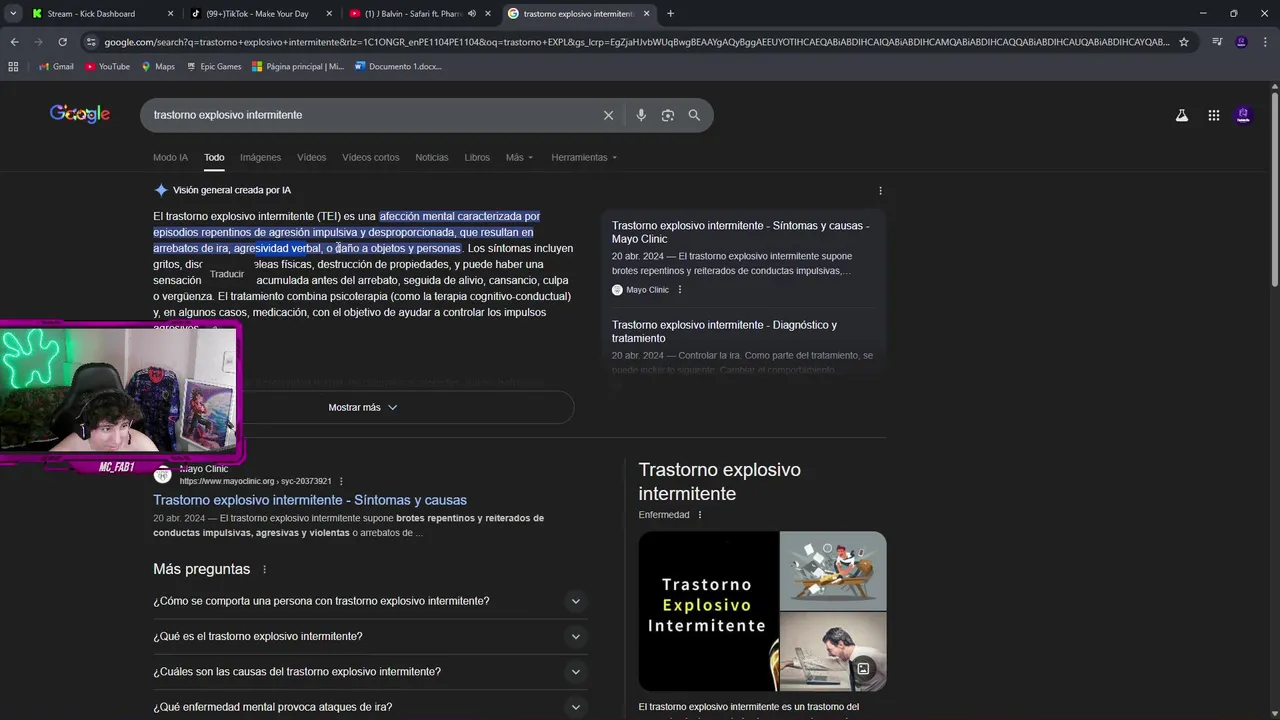Open Google apps grid icon
This screenshot has width=1280, height=720.
point(1214,115)
